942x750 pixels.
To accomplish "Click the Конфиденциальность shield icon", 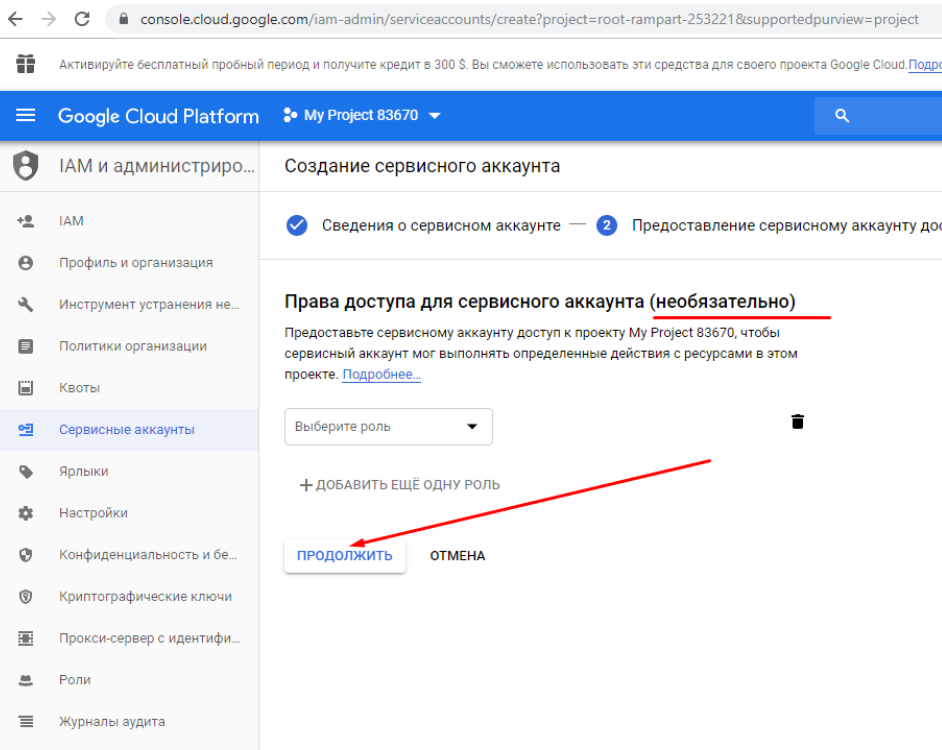I will [26, 555].
